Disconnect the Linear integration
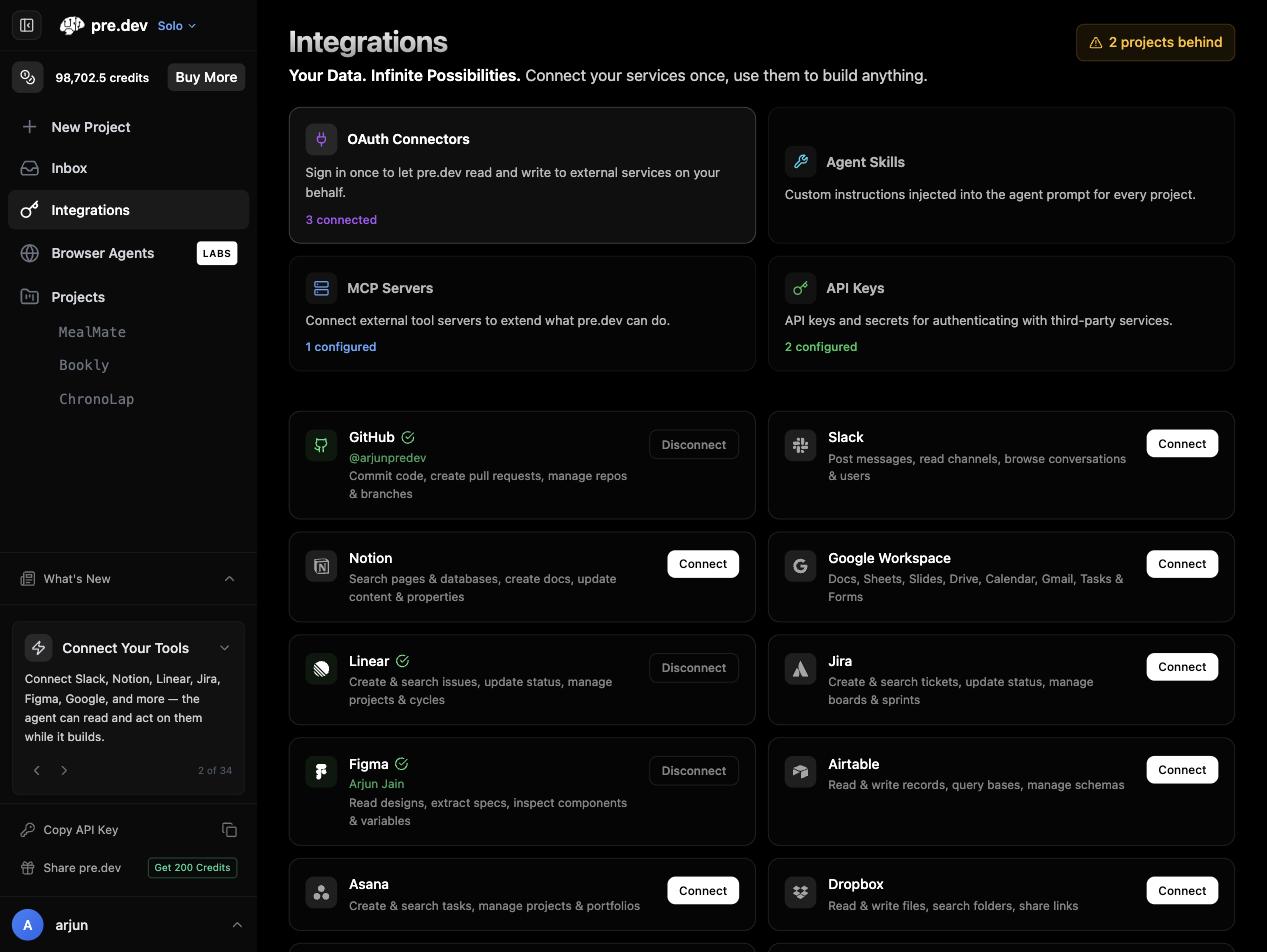 [694, 668]
